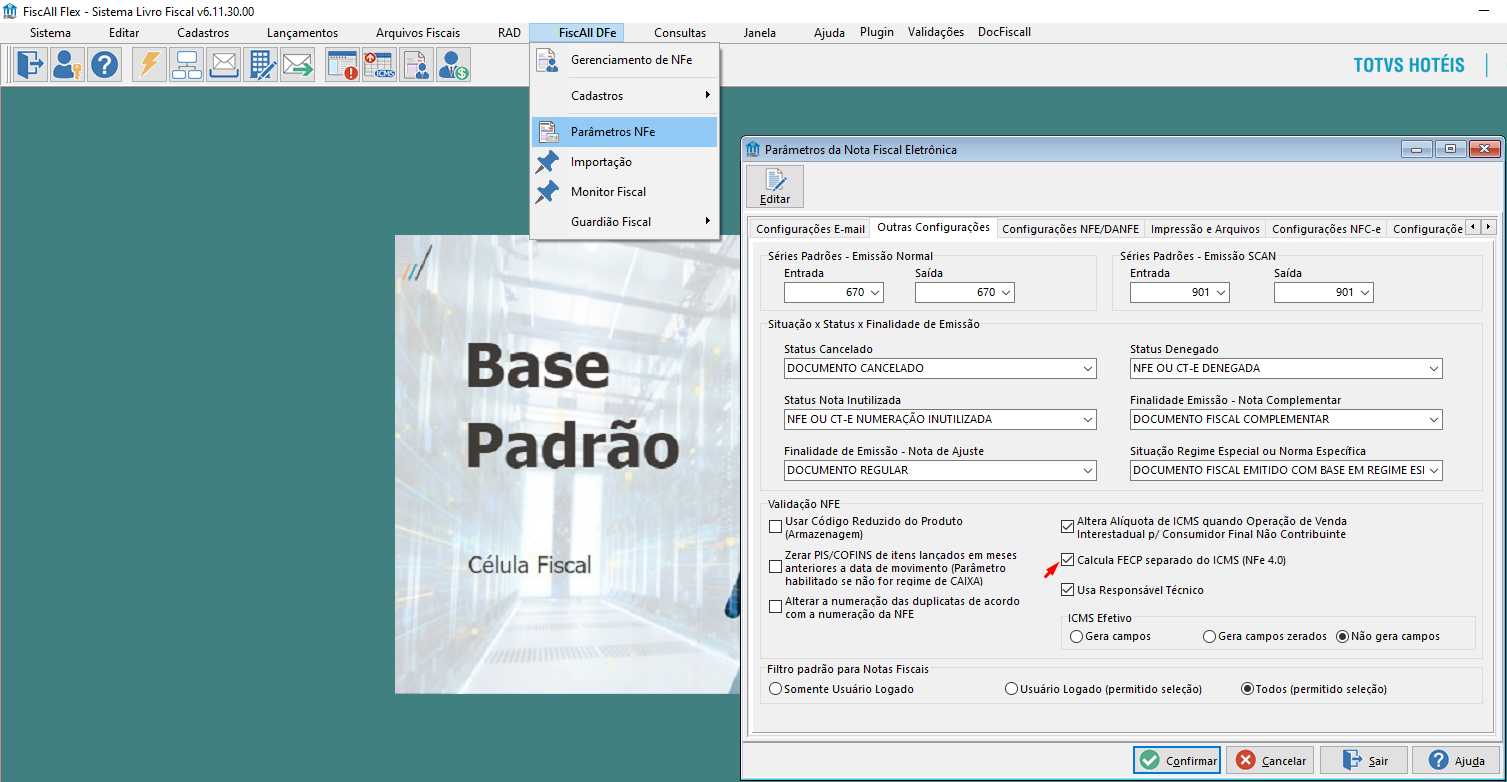The height and width of the screenshot is (782, 1507).
Task: Click the ICMS table toolbar icon
Action: tap(379, 65)
